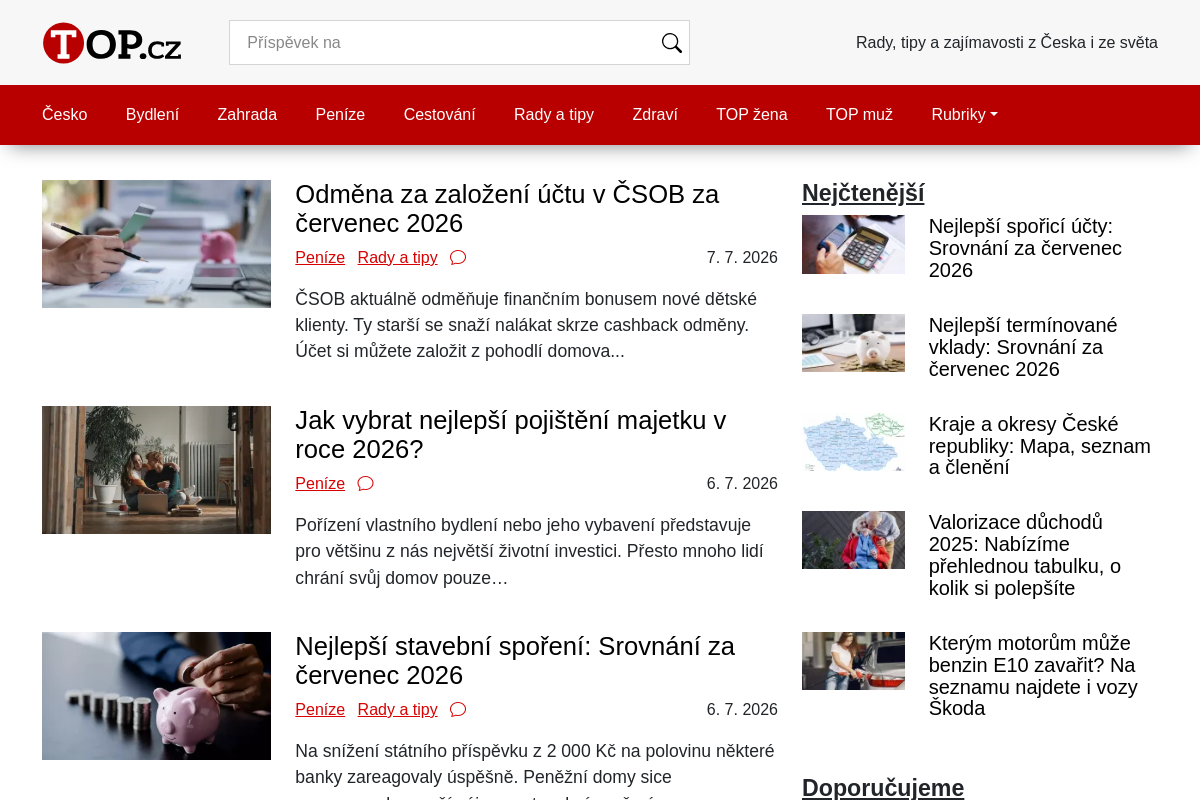Click excerpt beginning Pořízení vlastního bydlení

click(529, 551)
